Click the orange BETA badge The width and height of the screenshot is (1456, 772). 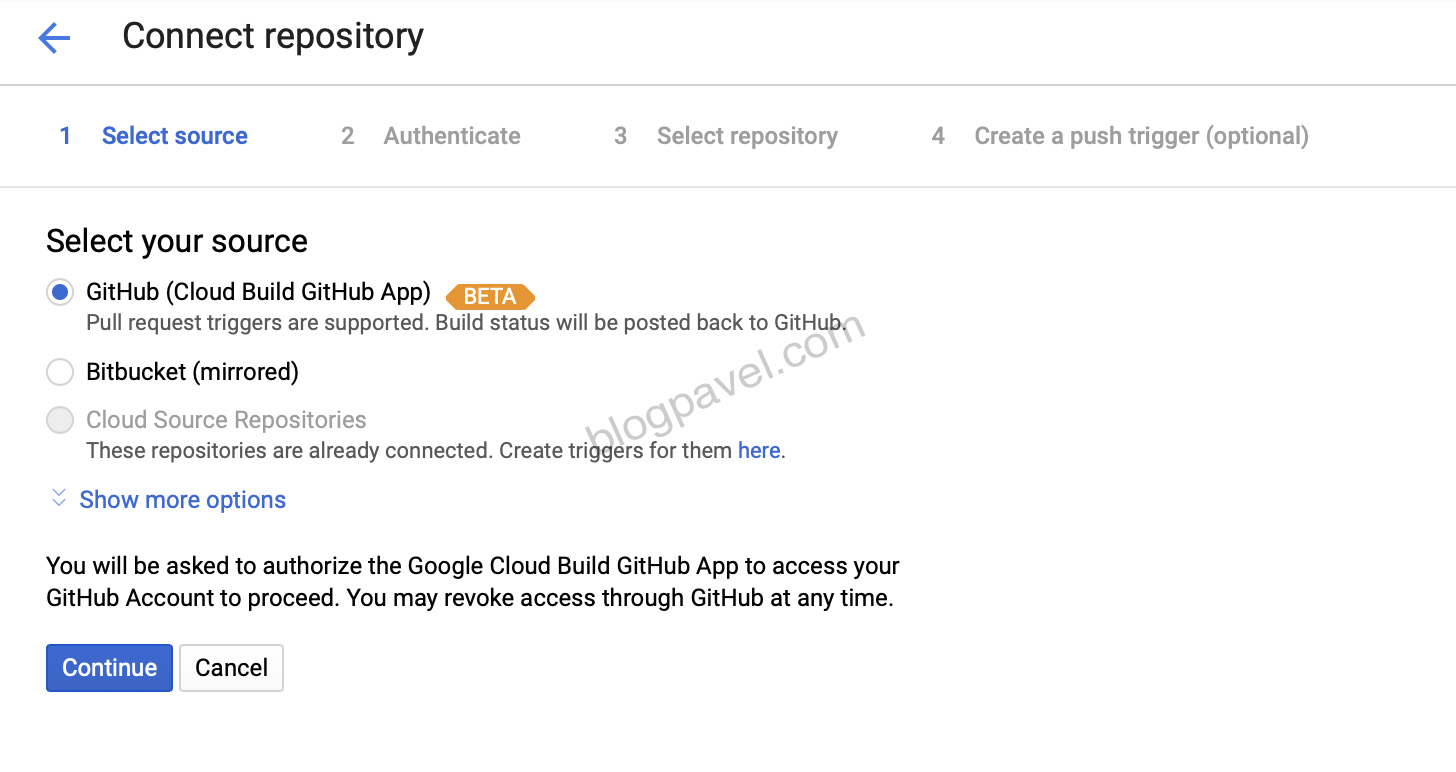pyautogui.click(x=490, y=296)
